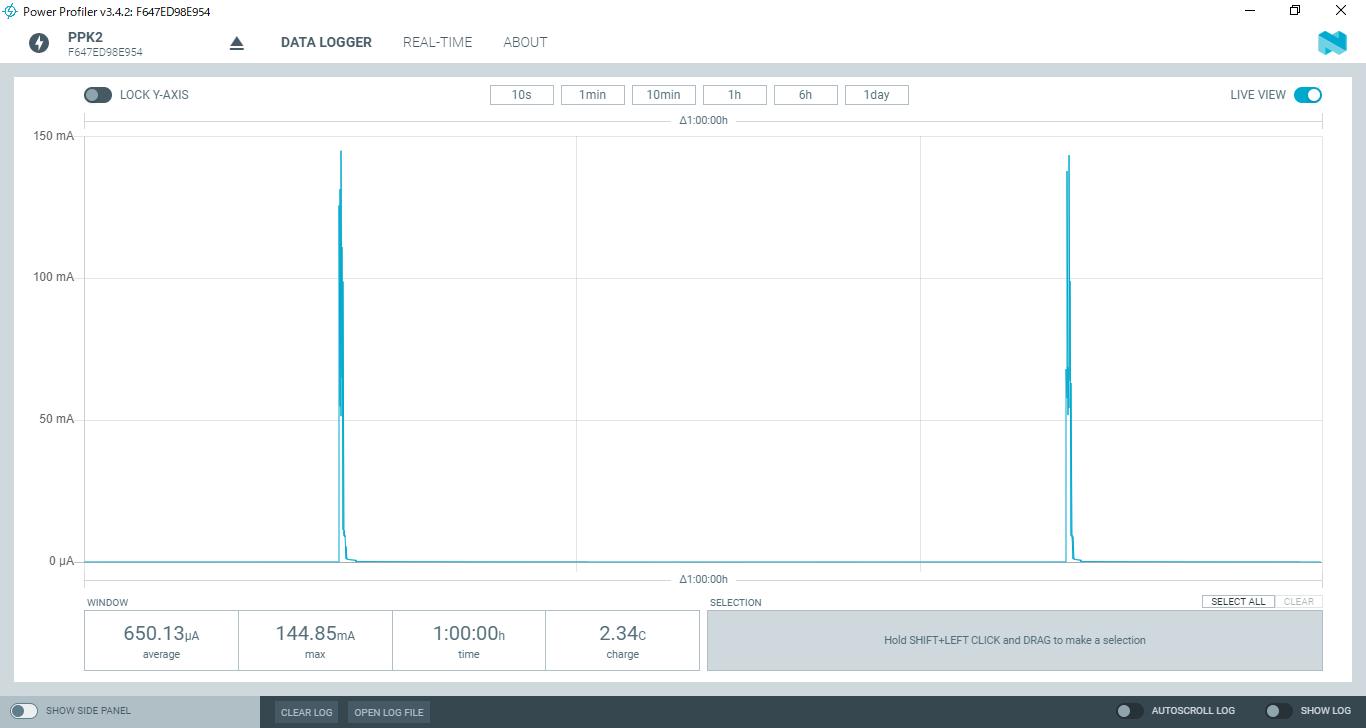The width and height of the screenshot is (1366, 728).
Task: Click the eject device triangle icon
Action: click(x=237, y=43)
